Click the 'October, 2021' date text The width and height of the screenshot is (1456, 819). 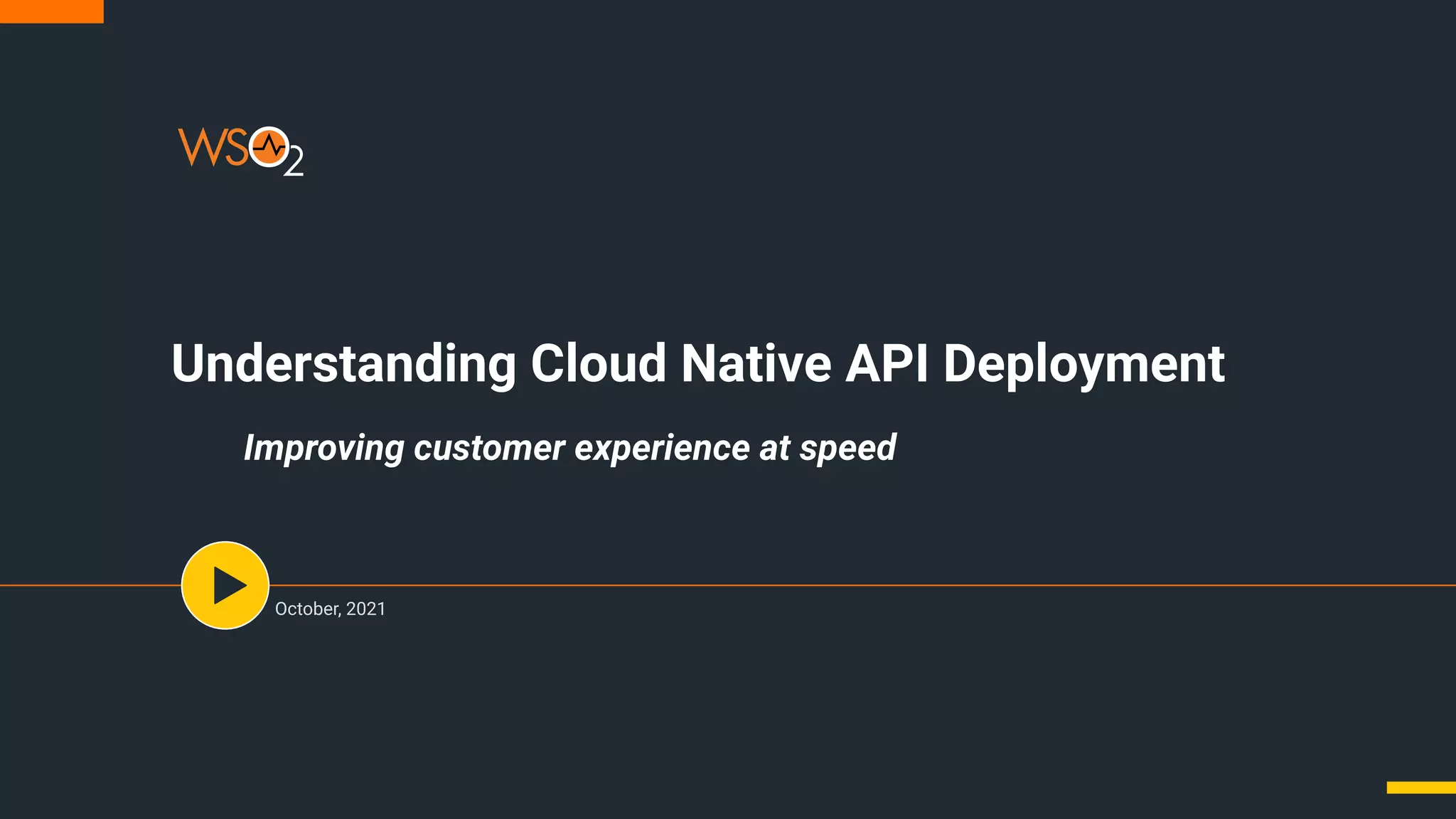(x=330, y=609)
